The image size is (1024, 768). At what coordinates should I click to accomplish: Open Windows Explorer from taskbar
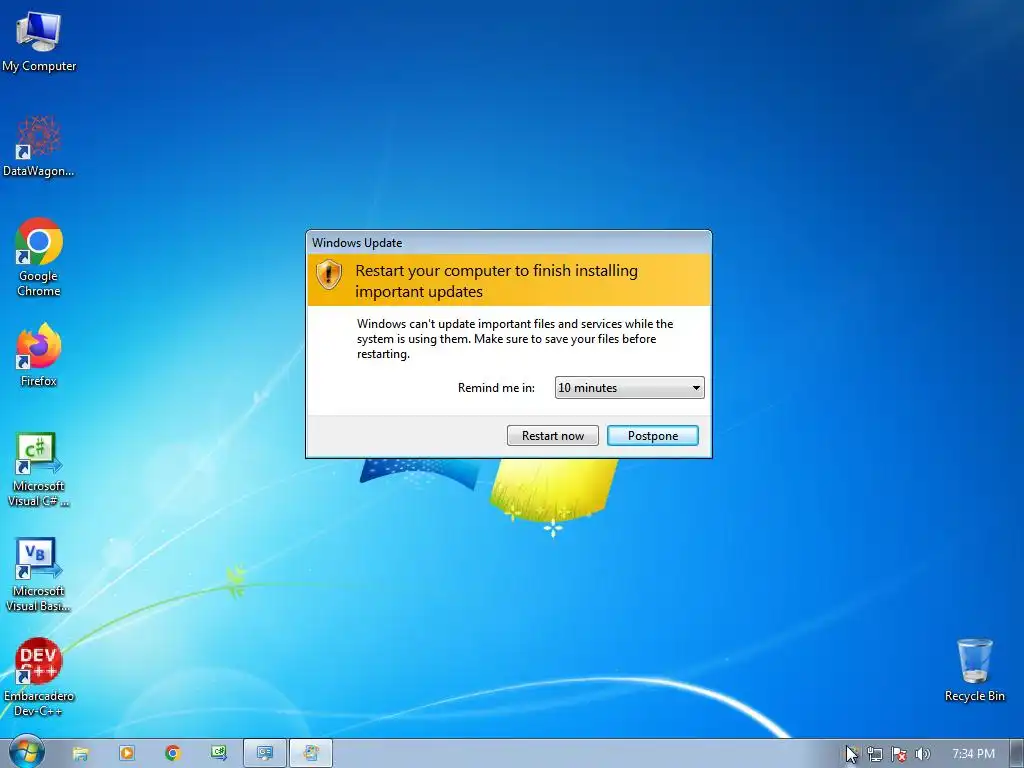(x=80, y=754)
